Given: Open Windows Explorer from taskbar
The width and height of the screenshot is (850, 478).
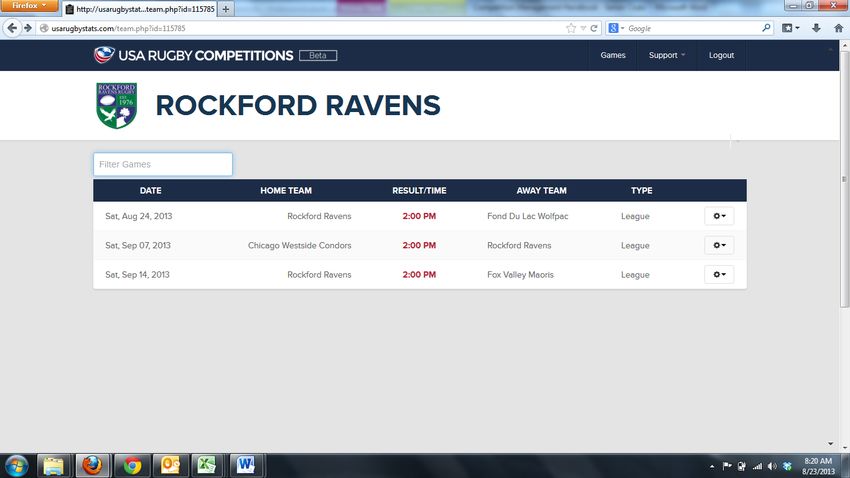Looking at the screenshot, I should click(53, 466).
